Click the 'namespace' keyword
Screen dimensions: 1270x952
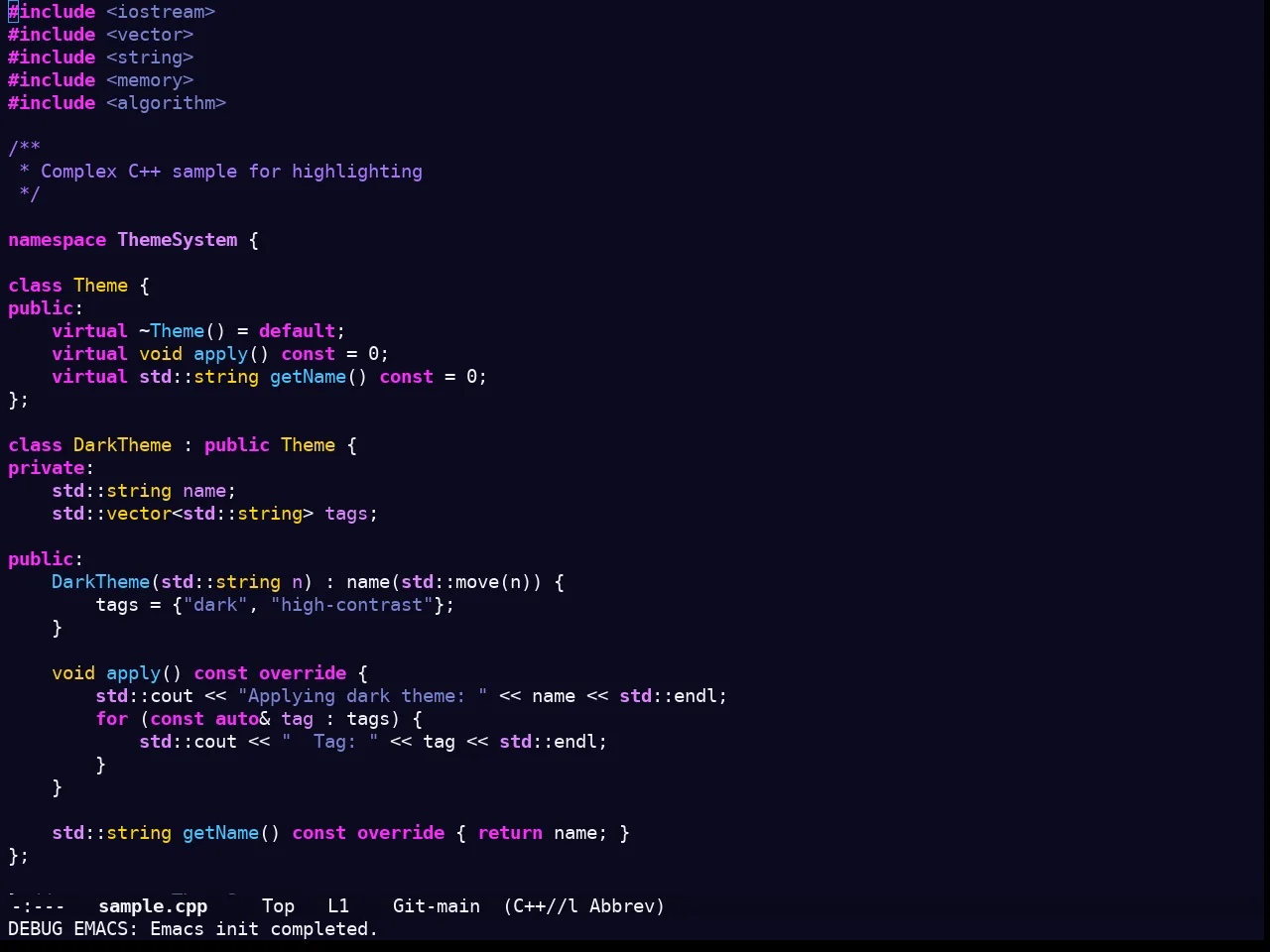pyautogui.click(x=58, y=240)
